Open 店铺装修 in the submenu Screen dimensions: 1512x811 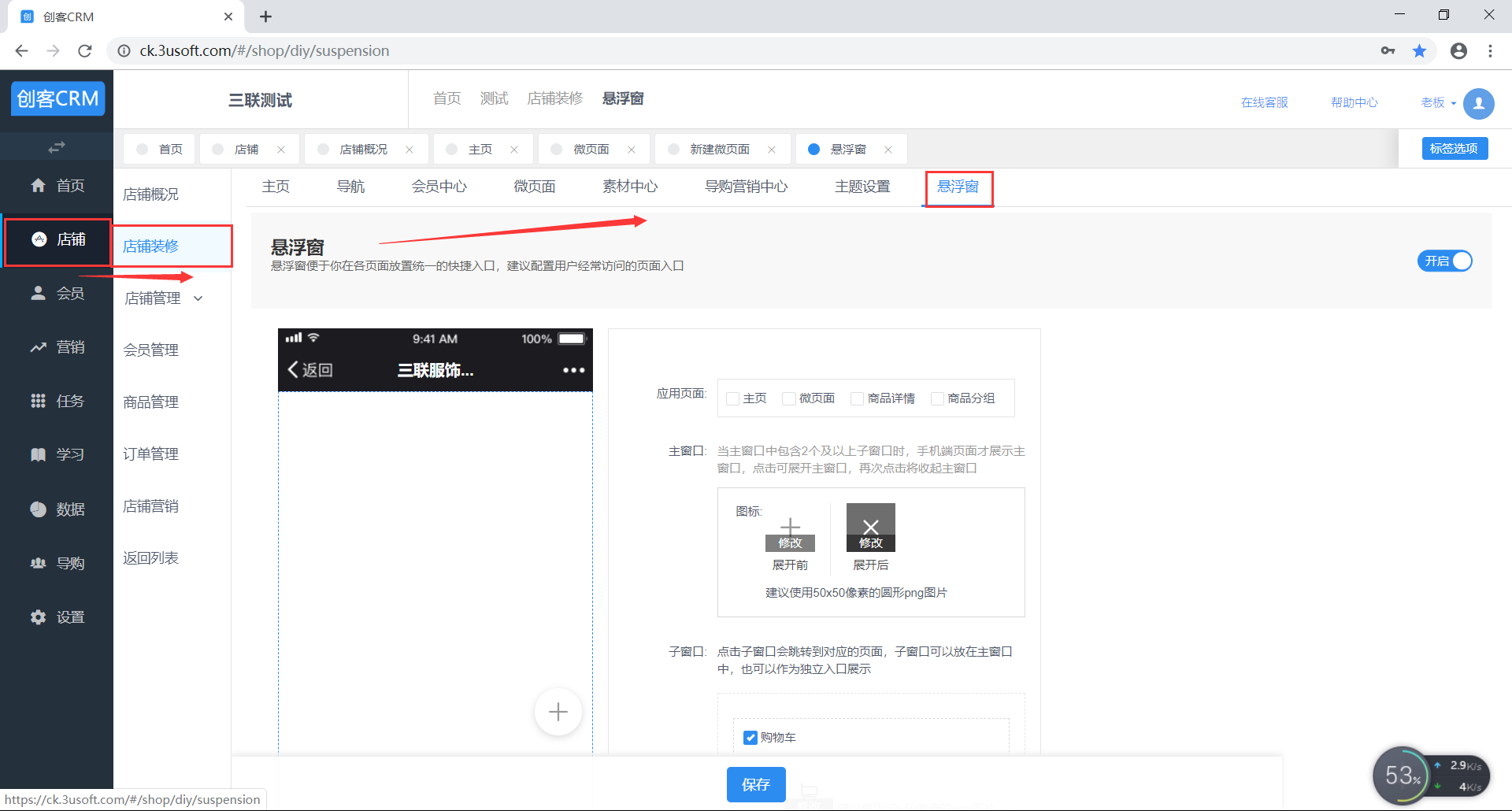pyautogui.click(x=151, y=246)
